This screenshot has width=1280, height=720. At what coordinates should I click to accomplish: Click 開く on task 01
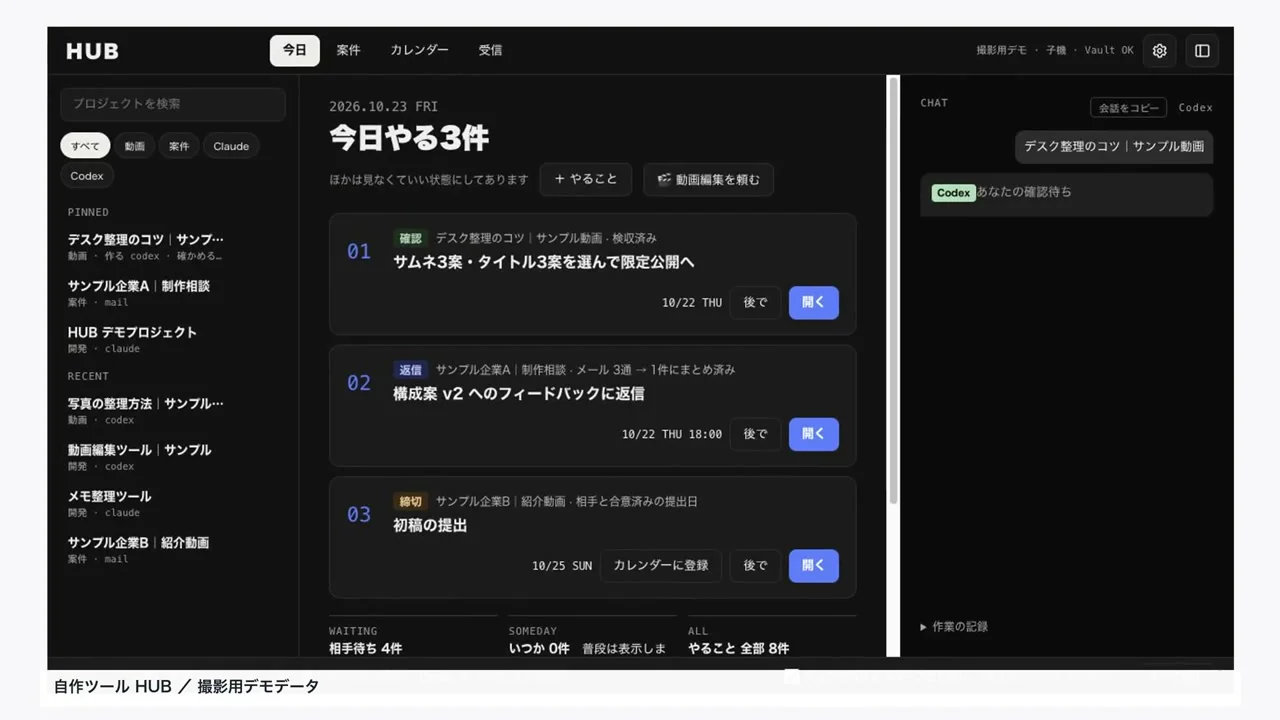click(814, 303)
